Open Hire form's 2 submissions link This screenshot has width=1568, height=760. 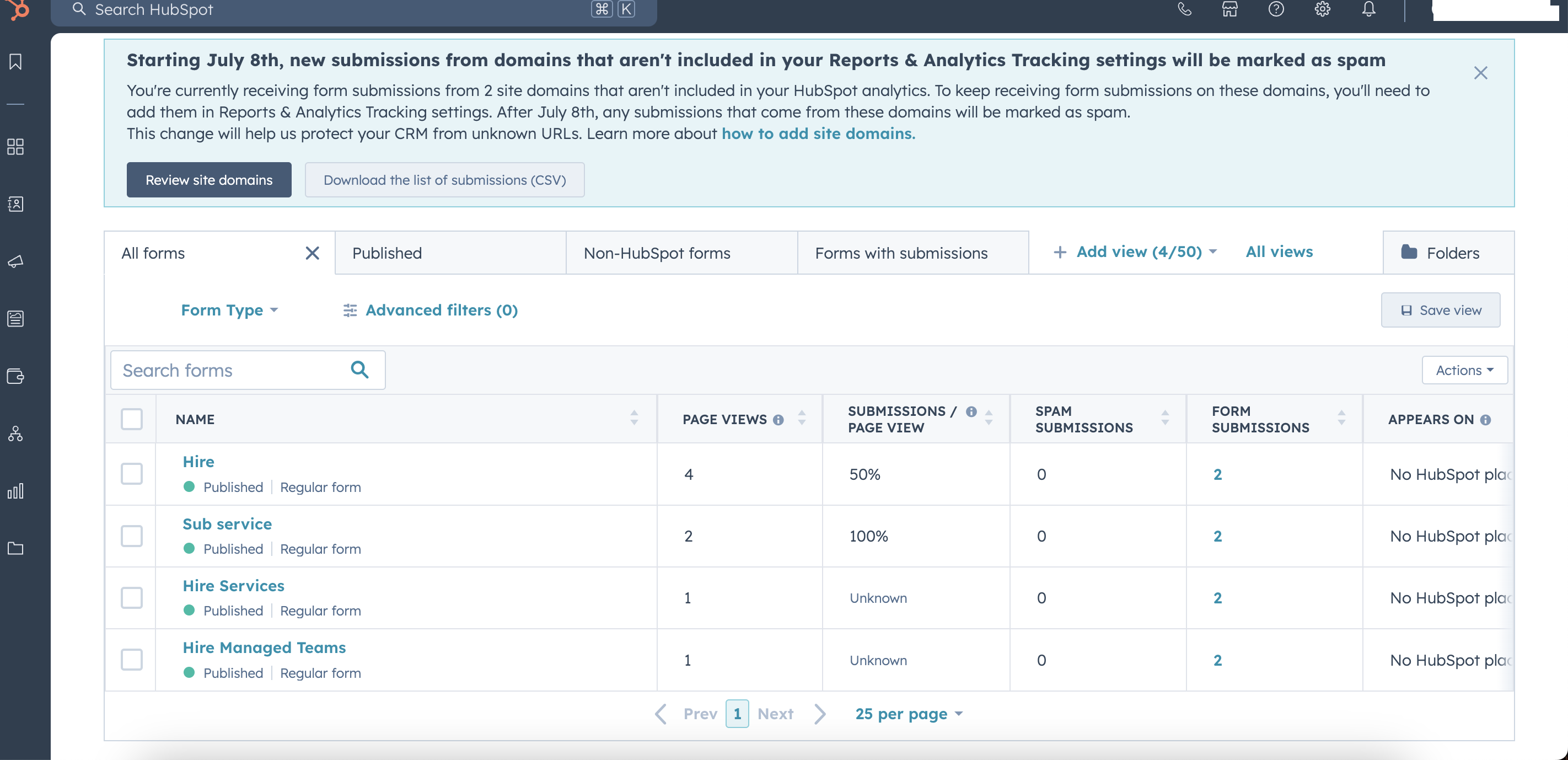[1217, 474]
